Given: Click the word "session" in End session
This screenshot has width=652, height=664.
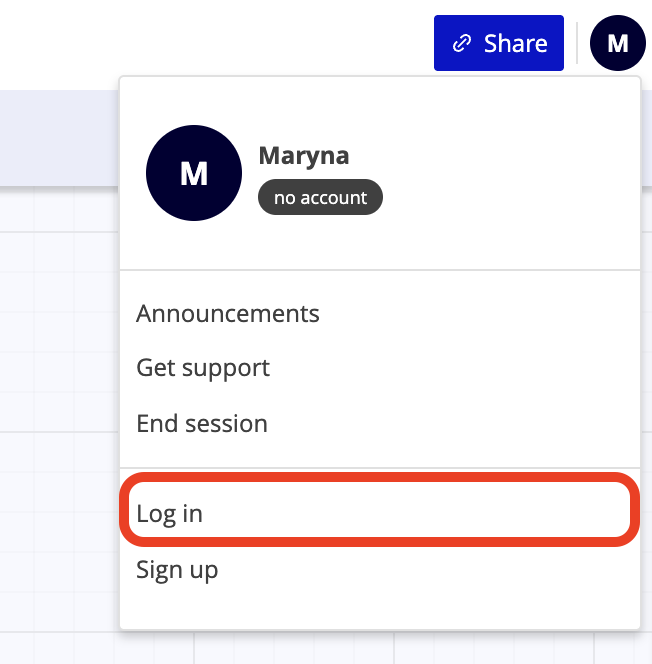Looking at the screenshot, I should (x=227, y=423).
